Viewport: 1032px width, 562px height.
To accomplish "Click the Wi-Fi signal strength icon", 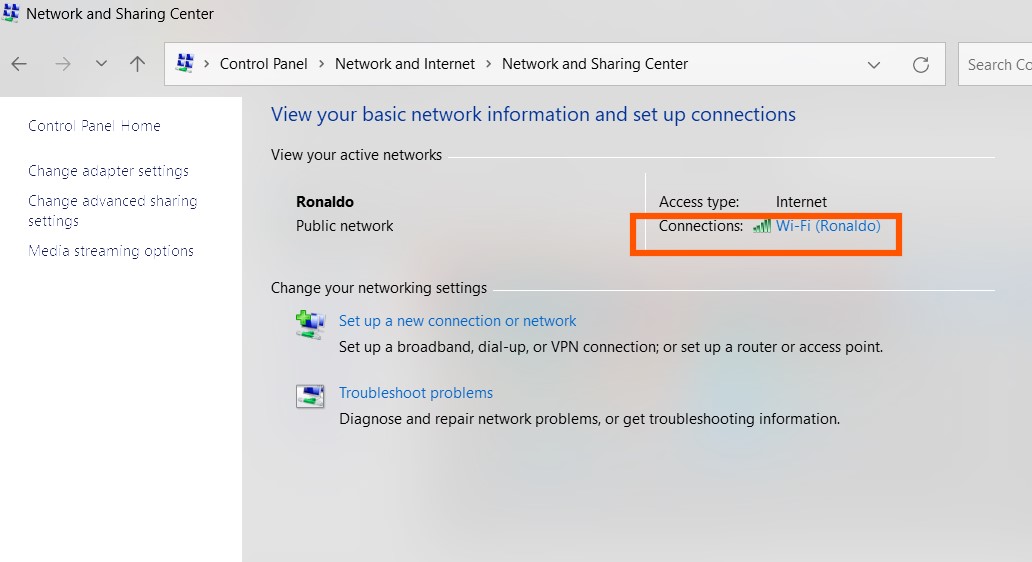I will pyautogui.click(x=762, y=226).
